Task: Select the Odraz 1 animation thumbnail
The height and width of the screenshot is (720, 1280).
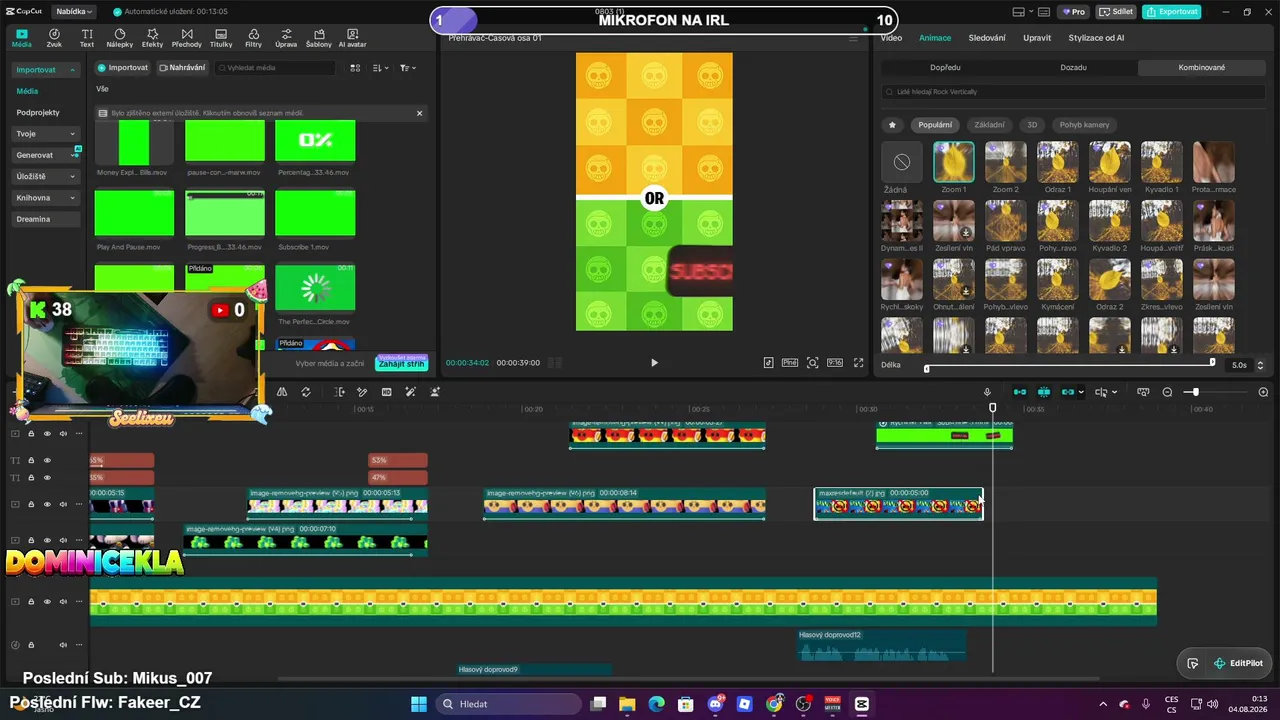Action: [x=1057, y=162]
